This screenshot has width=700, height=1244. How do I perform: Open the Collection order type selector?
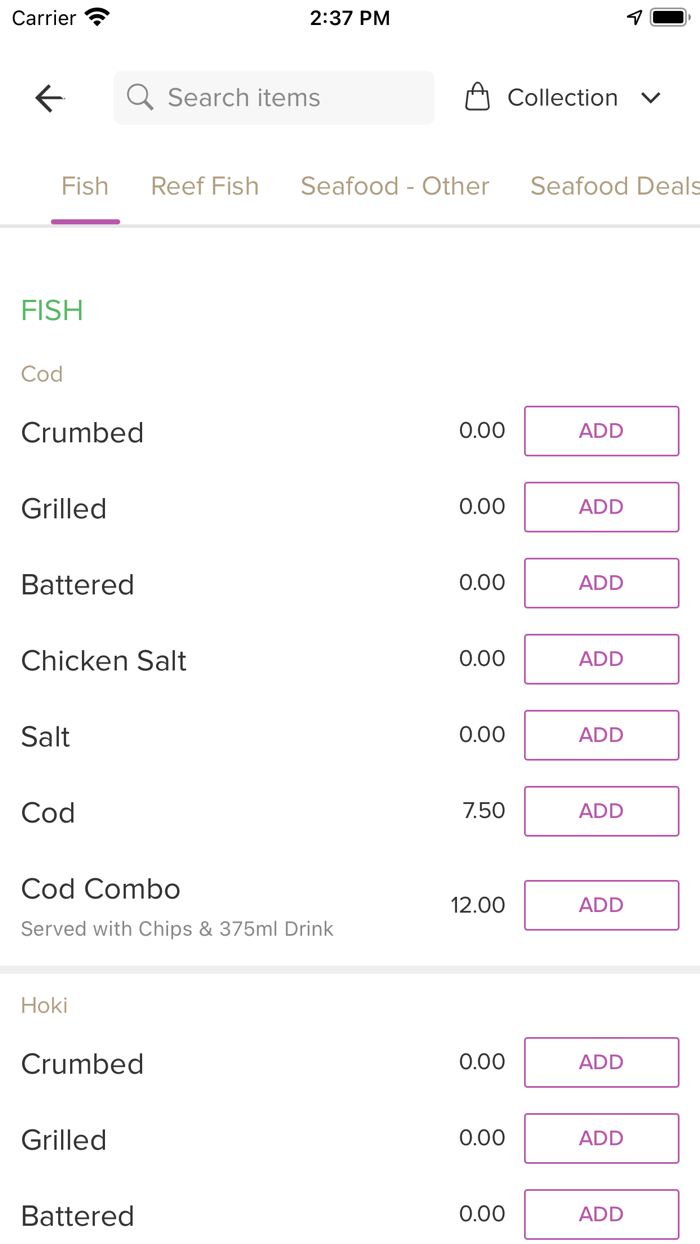pyautogui.click(x=562, y=98)
